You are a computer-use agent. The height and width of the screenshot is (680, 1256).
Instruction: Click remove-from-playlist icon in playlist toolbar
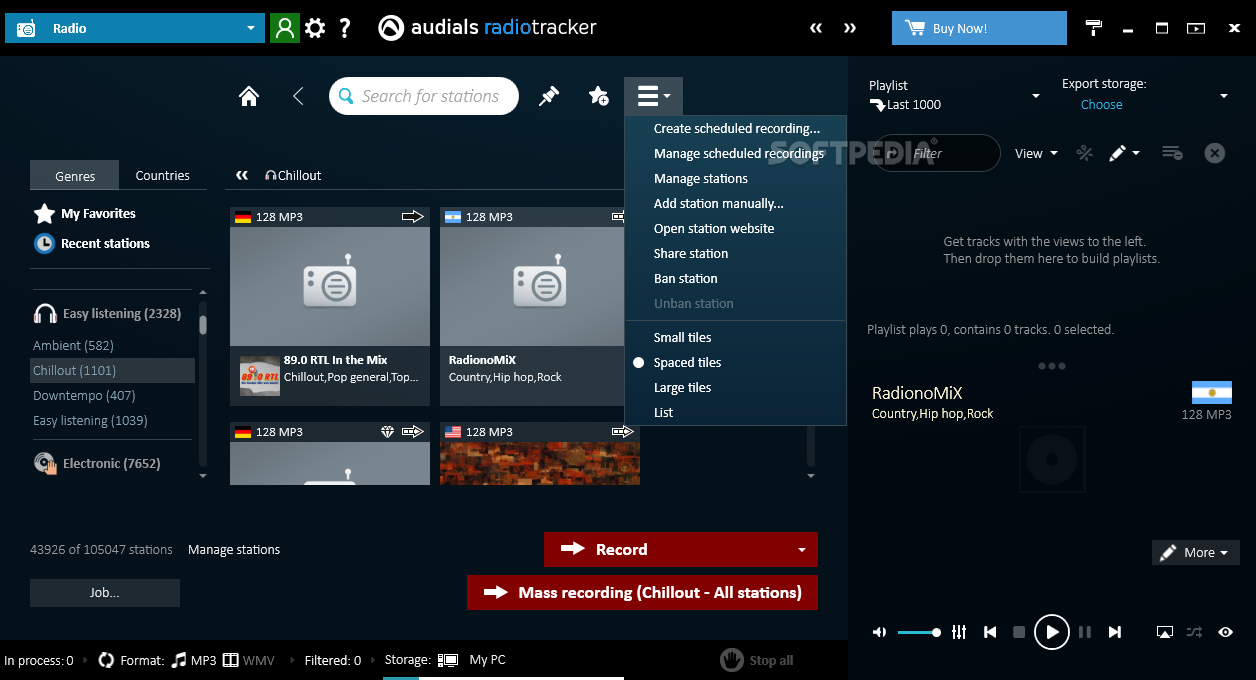pos(1172,153)
